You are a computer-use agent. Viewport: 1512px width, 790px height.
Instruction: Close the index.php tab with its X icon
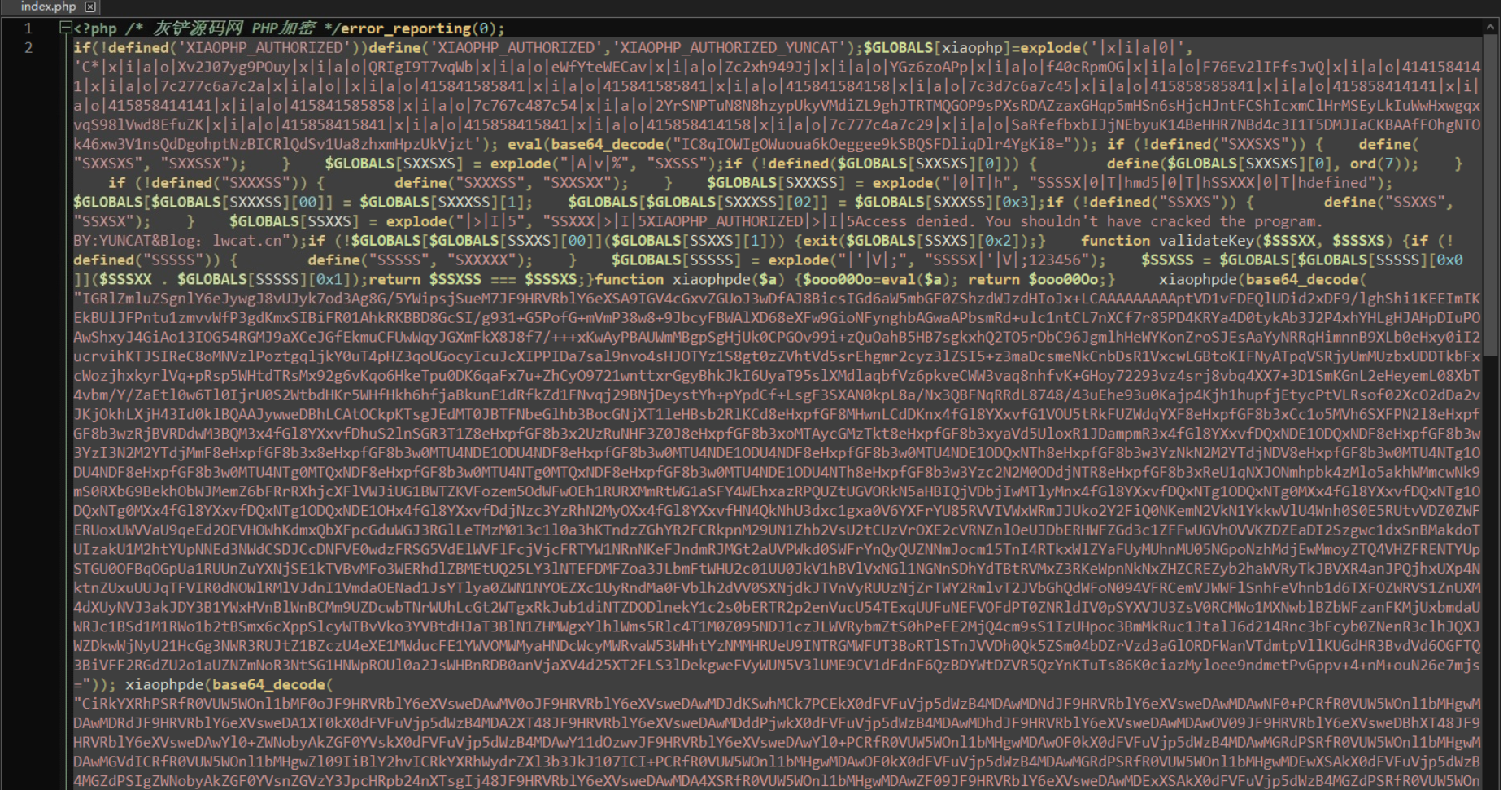(90, 7)
